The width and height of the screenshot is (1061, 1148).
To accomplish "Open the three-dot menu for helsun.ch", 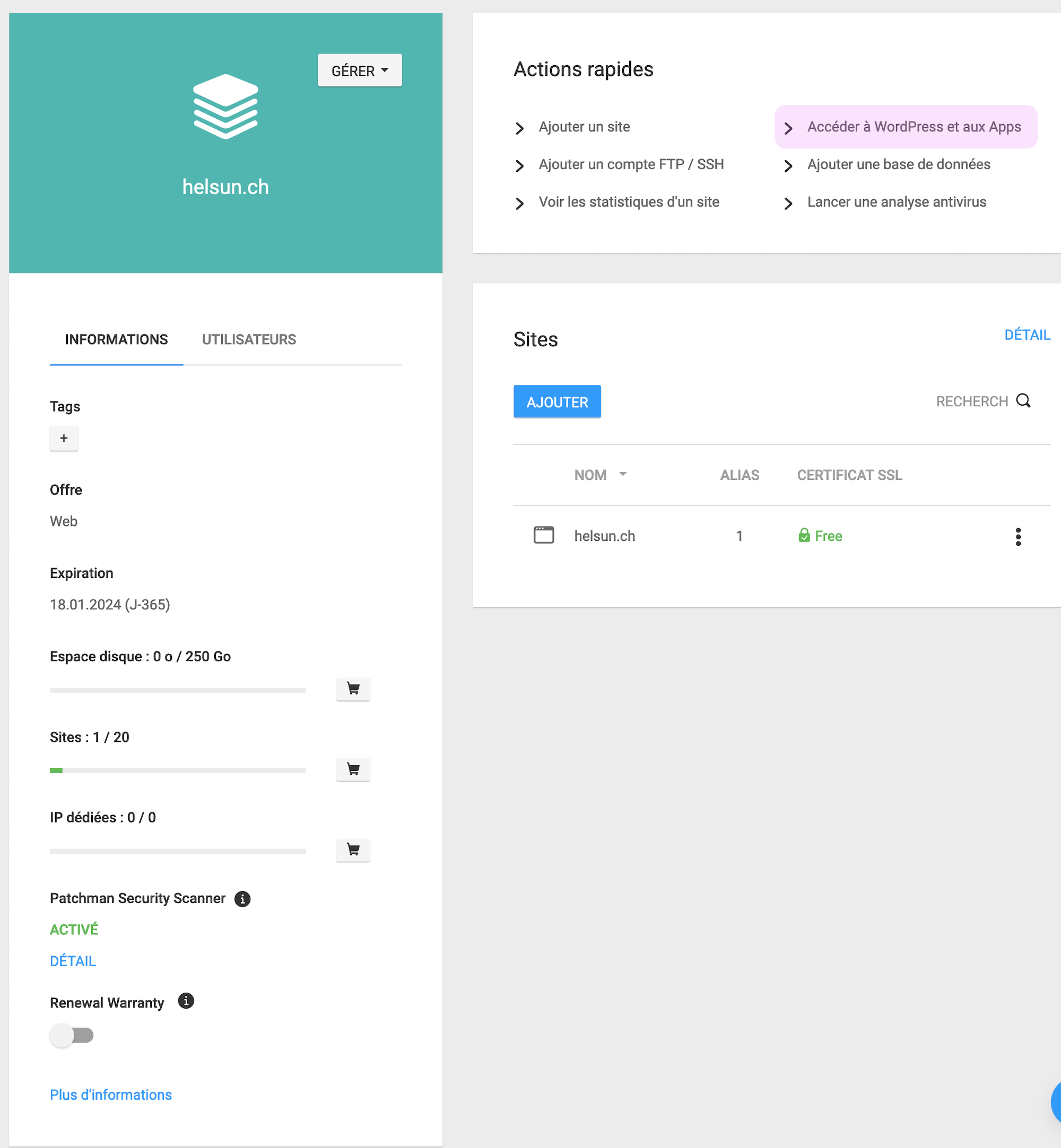I will click(x=1018, y=537).
